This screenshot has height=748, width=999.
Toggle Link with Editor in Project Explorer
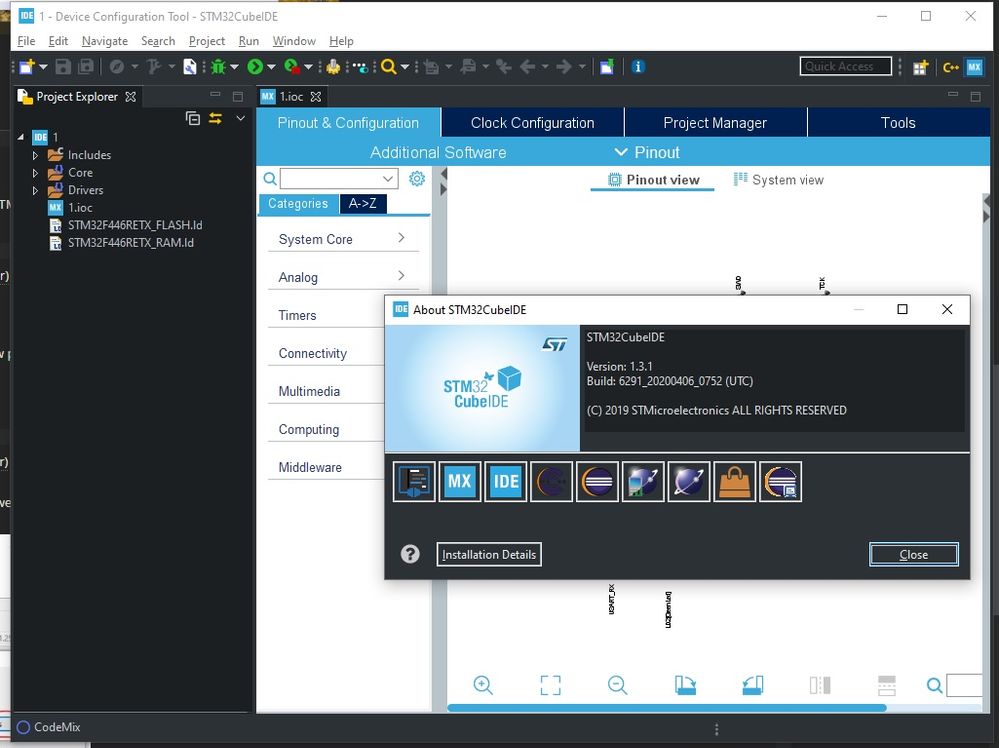[x=215, y=119]
